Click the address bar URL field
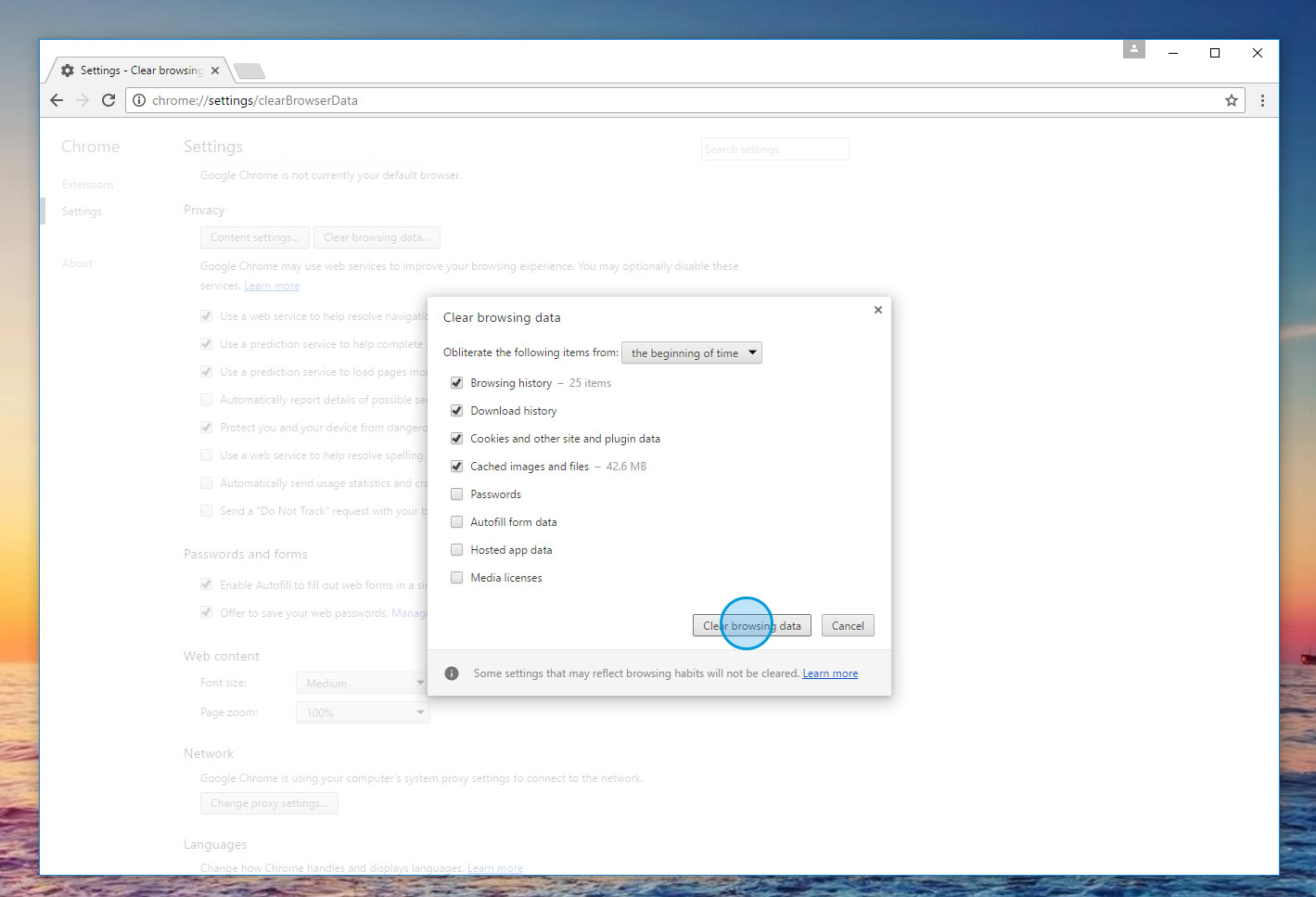The height and width of the screenshot is (897, 1316). (x=649, y=100)
